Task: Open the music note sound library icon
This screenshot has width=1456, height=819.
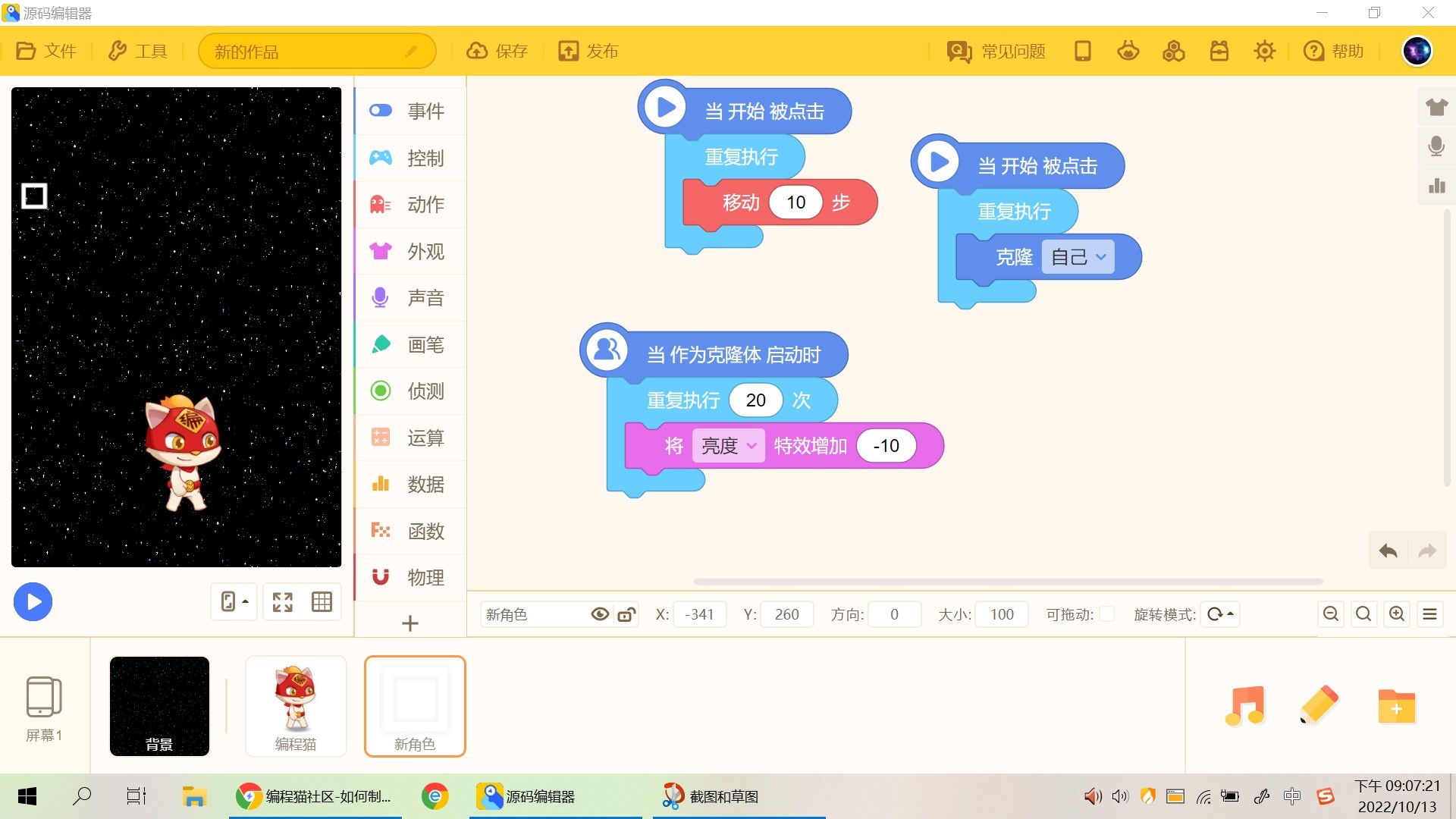Action: [1245, 706]
